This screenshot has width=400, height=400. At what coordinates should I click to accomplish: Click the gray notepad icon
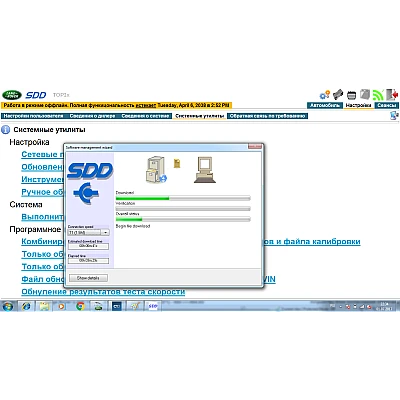point(365,94)
